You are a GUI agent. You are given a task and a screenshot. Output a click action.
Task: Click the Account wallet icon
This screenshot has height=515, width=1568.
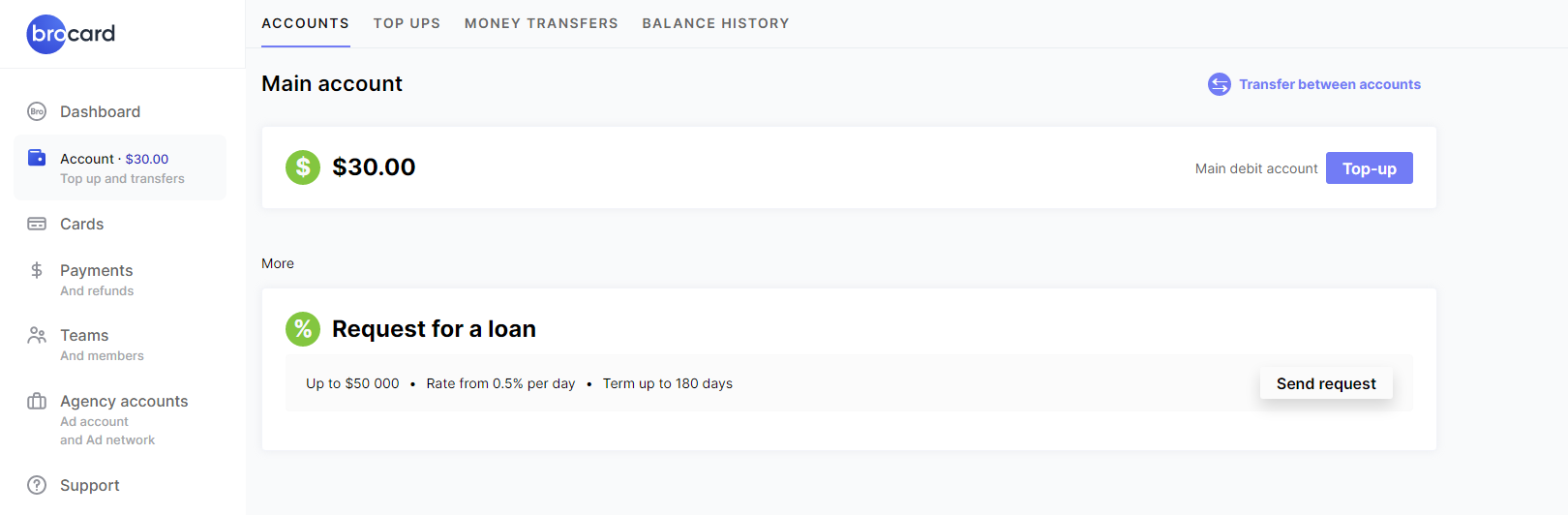pyautogui.click(x=37, y=158)
